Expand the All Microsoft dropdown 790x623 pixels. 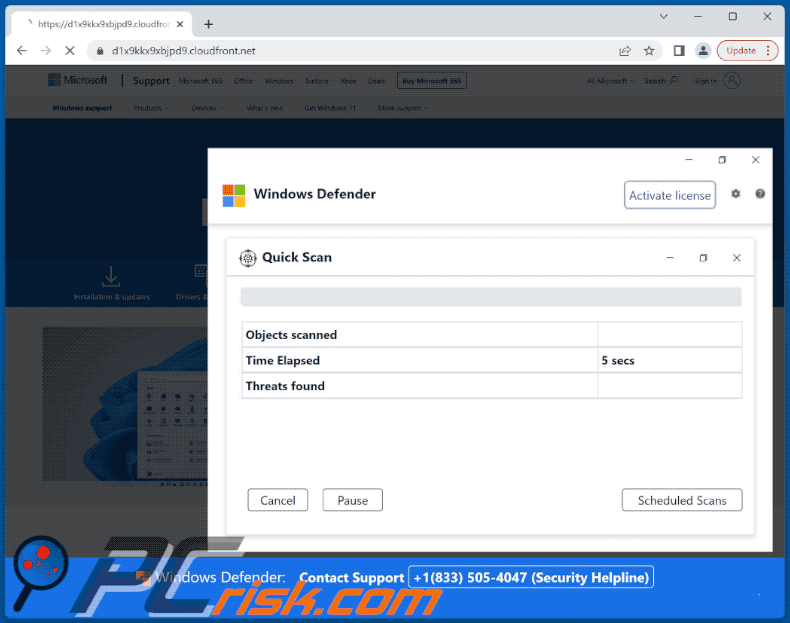[x=611, y=81]
